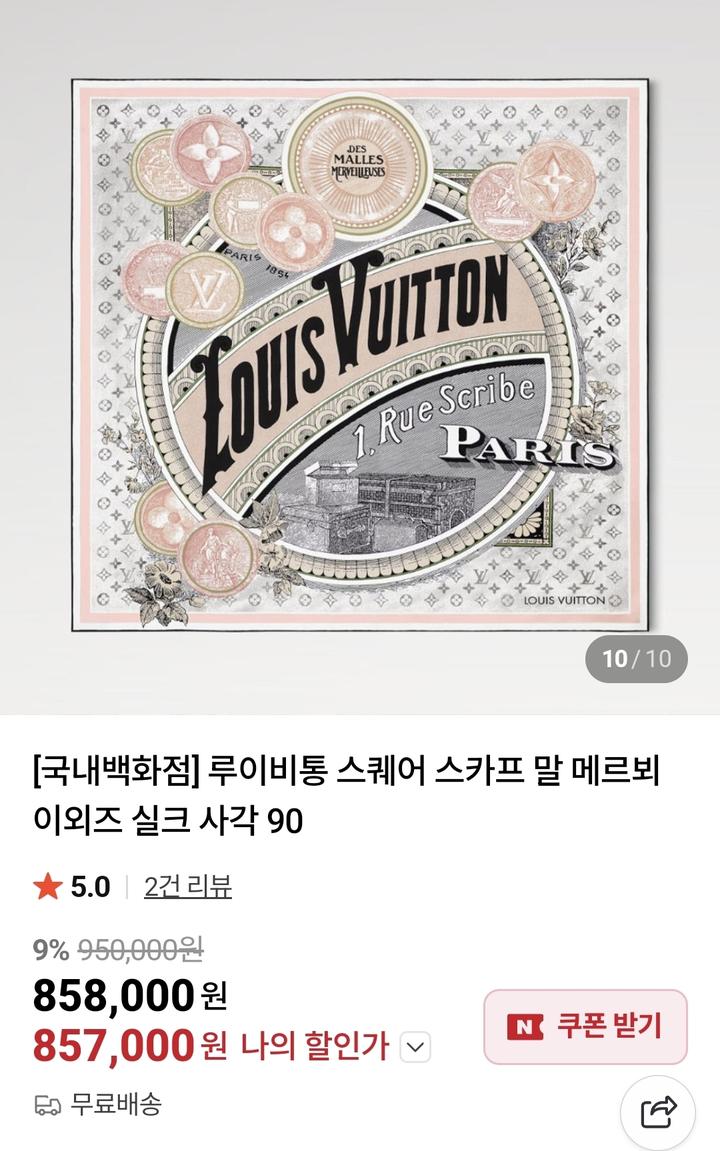Tap the share icon button
The height and width of the screenshot is (1151, 720).
[x=658, y=1113]
